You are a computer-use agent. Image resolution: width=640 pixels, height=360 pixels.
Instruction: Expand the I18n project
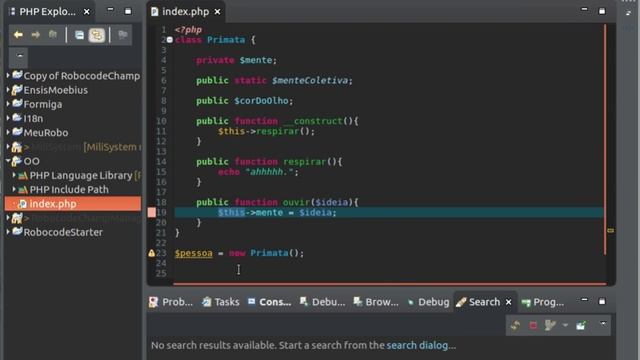tap(8, 118)
